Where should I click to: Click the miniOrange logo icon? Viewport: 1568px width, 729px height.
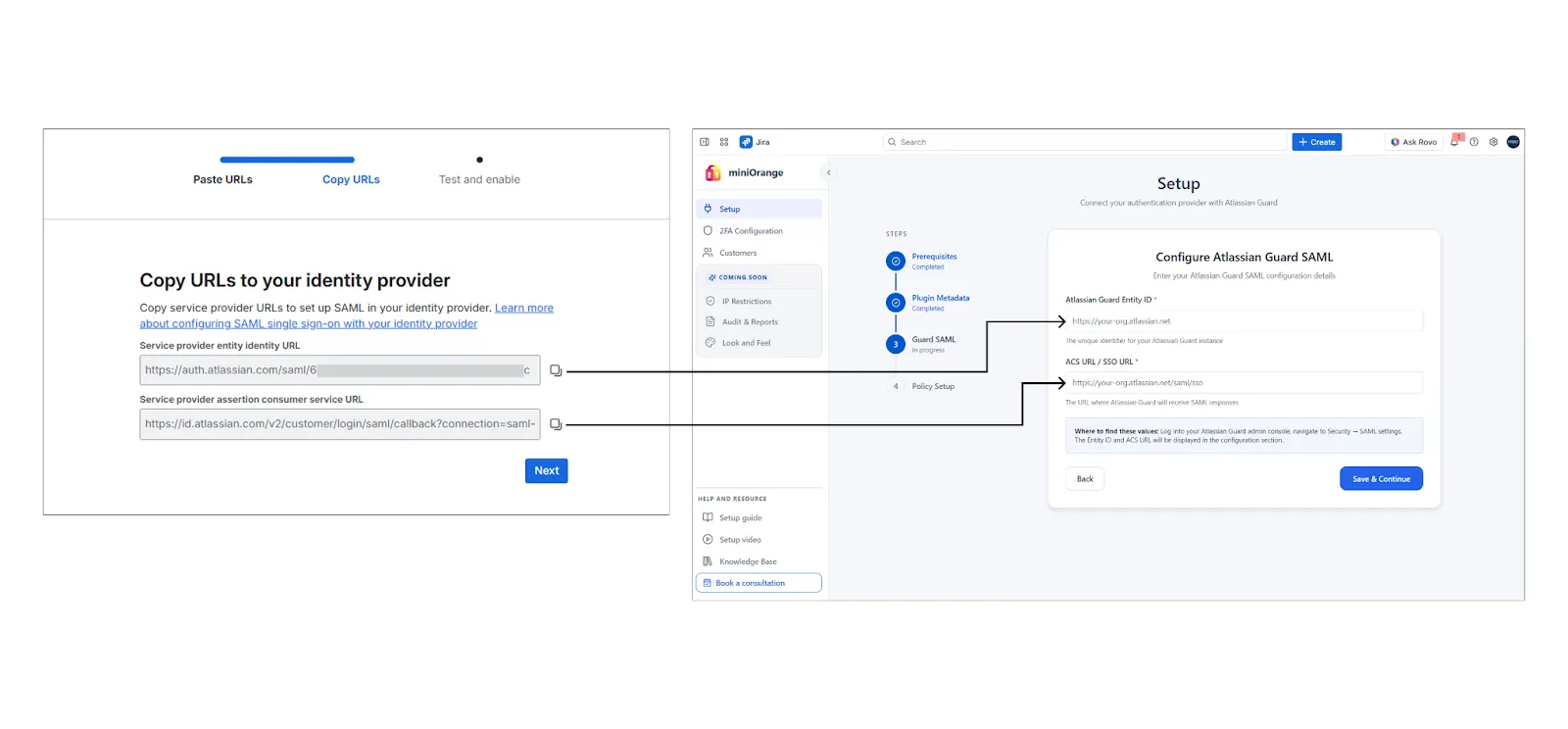(712, 172)
